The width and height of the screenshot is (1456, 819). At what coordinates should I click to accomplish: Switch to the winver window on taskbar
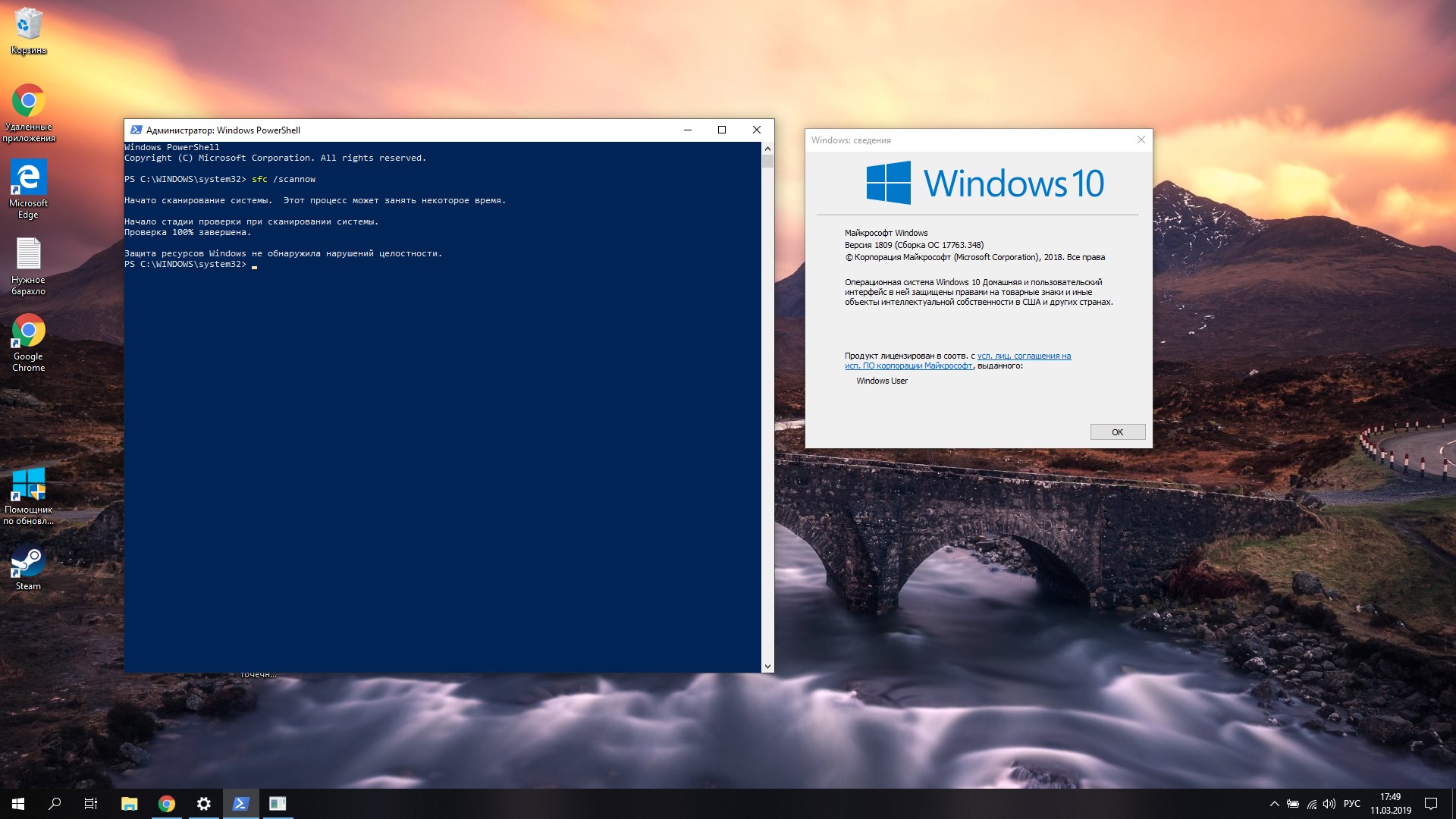[278, 803]
